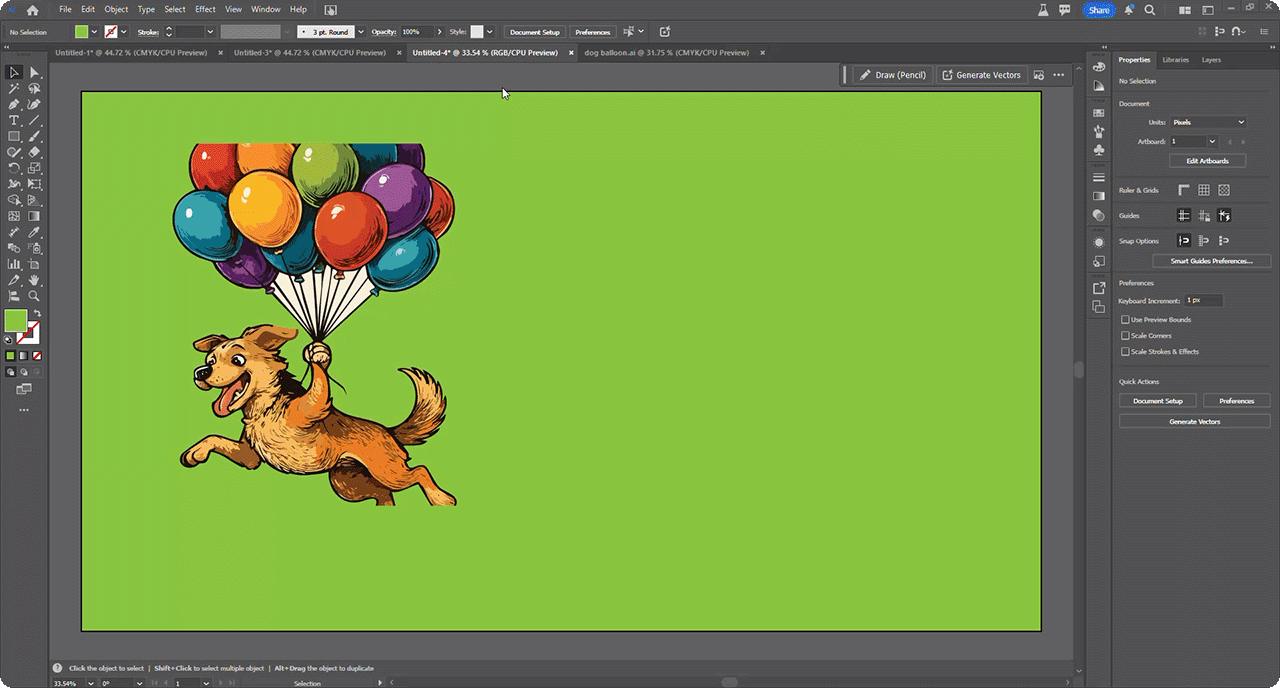Click the Home icon
Image resolution: width=1280 pixels, height=688 pixels.
tap(32, 10)
